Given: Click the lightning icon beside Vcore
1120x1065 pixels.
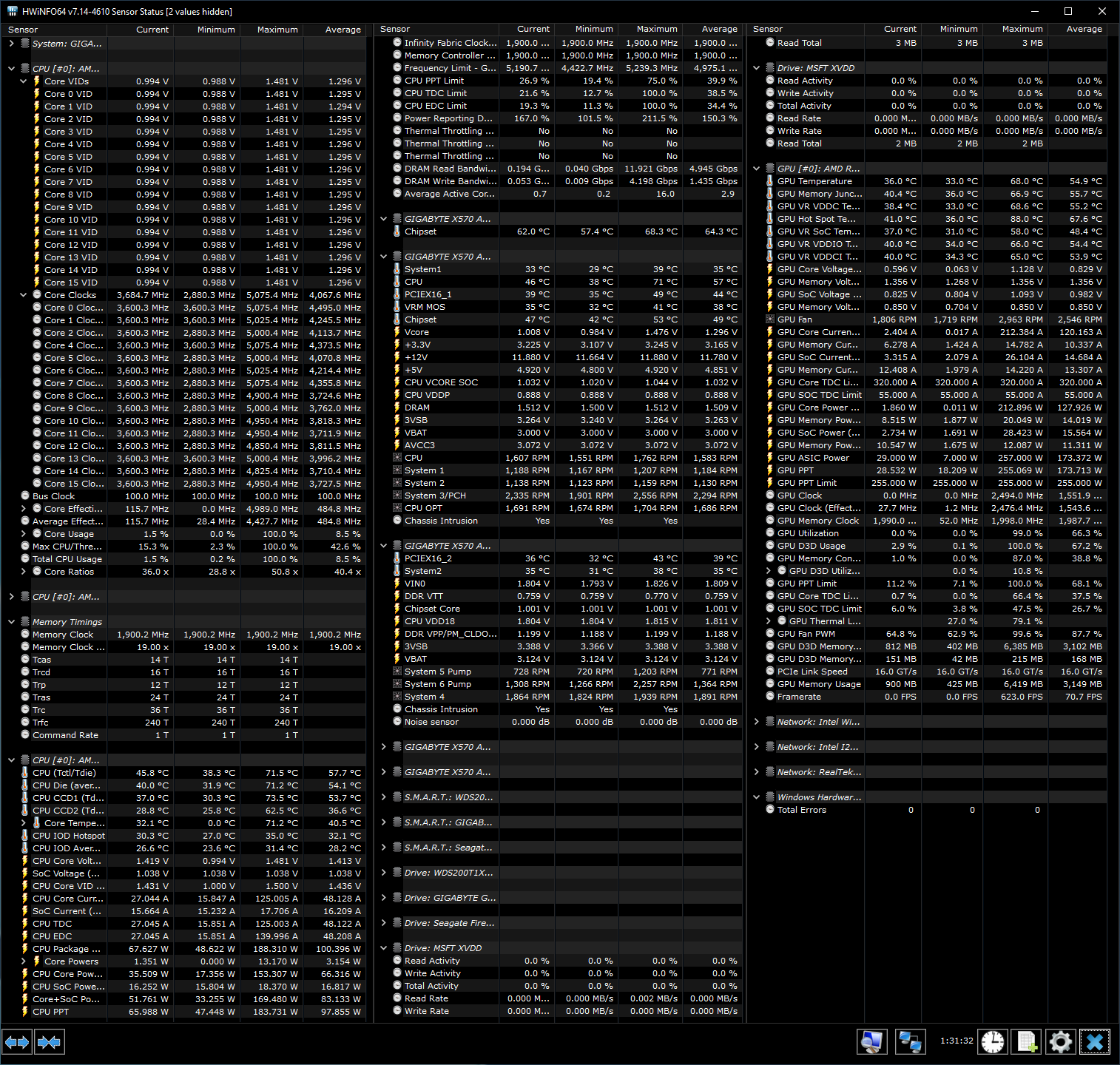Looking at the screenshot, I should click(397, 332).
